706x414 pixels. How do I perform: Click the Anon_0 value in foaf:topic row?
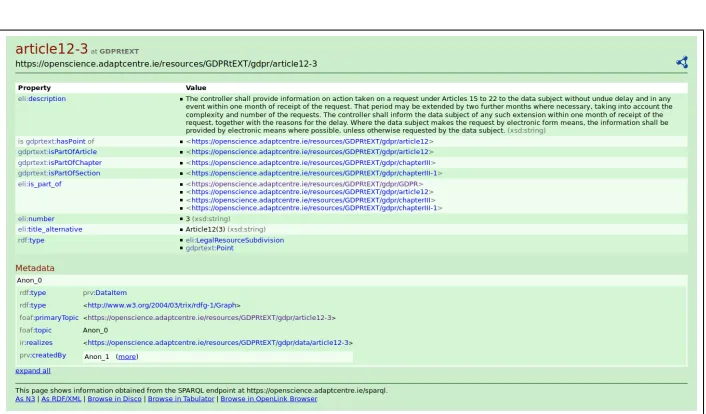coord(95,330)
